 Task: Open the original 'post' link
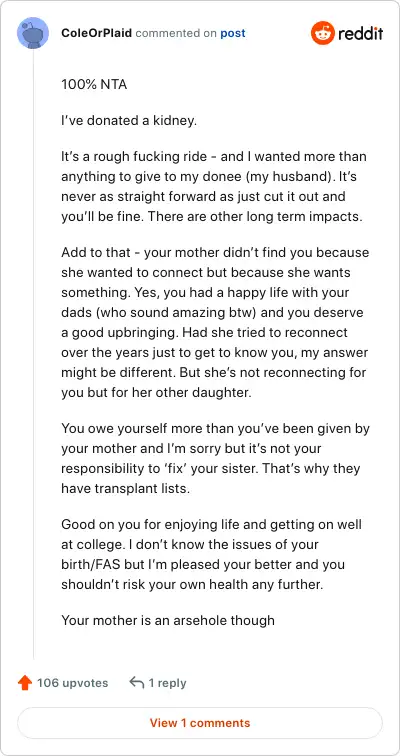tap(233, 33)
